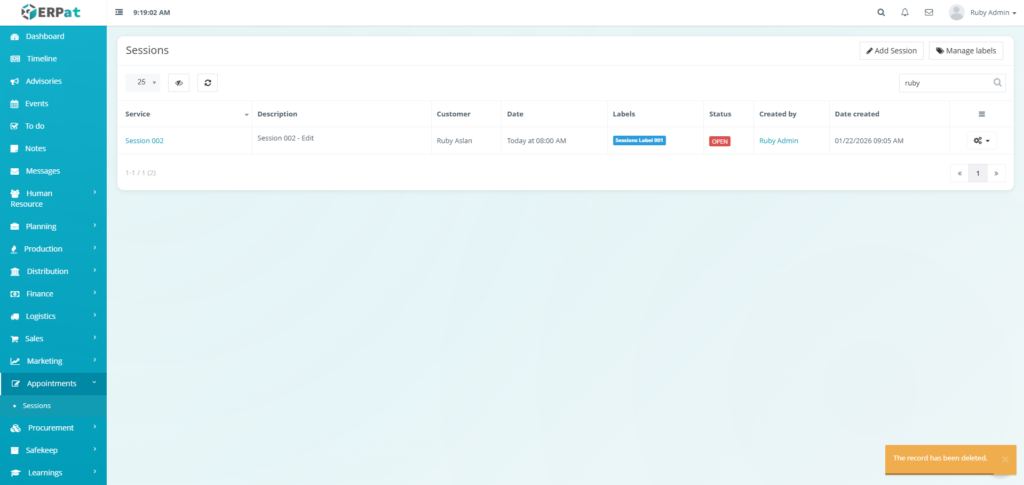Click the search box containing ruby

943,83
